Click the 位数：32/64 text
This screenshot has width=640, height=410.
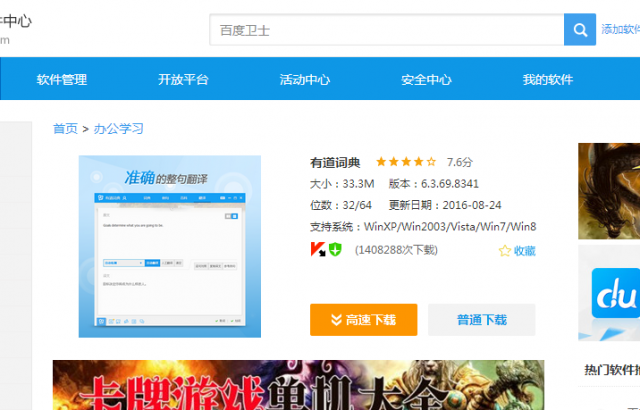tap(341, 205)
